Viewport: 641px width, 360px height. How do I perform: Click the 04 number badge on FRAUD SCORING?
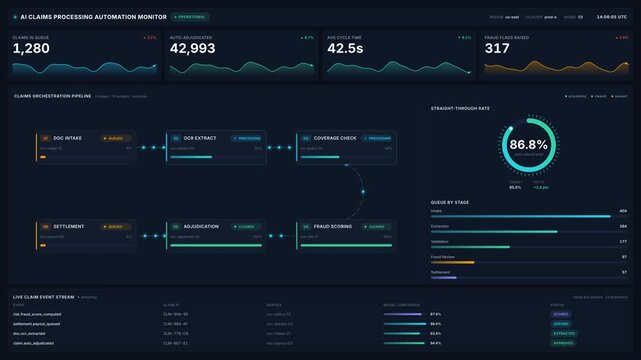[306, 226]
